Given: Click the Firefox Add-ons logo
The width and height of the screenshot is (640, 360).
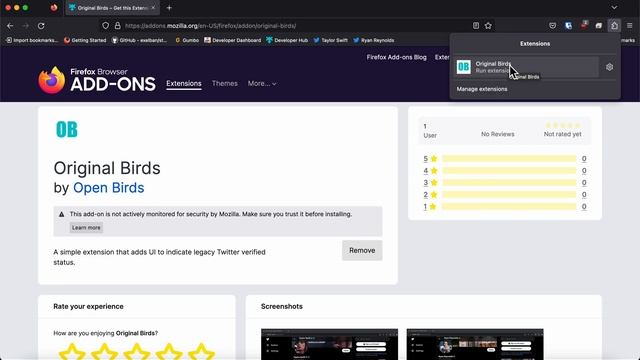Looking at the screenshot, I should [97, 80].
